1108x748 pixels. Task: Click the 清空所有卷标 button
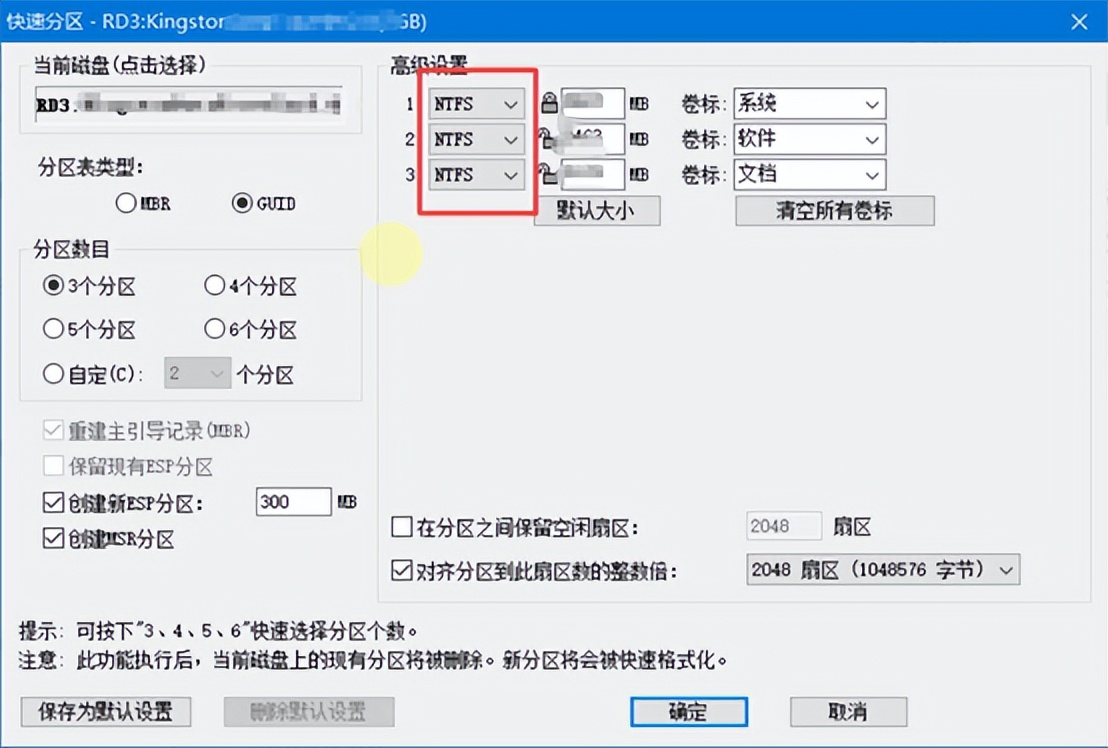(x=834, y=211)
